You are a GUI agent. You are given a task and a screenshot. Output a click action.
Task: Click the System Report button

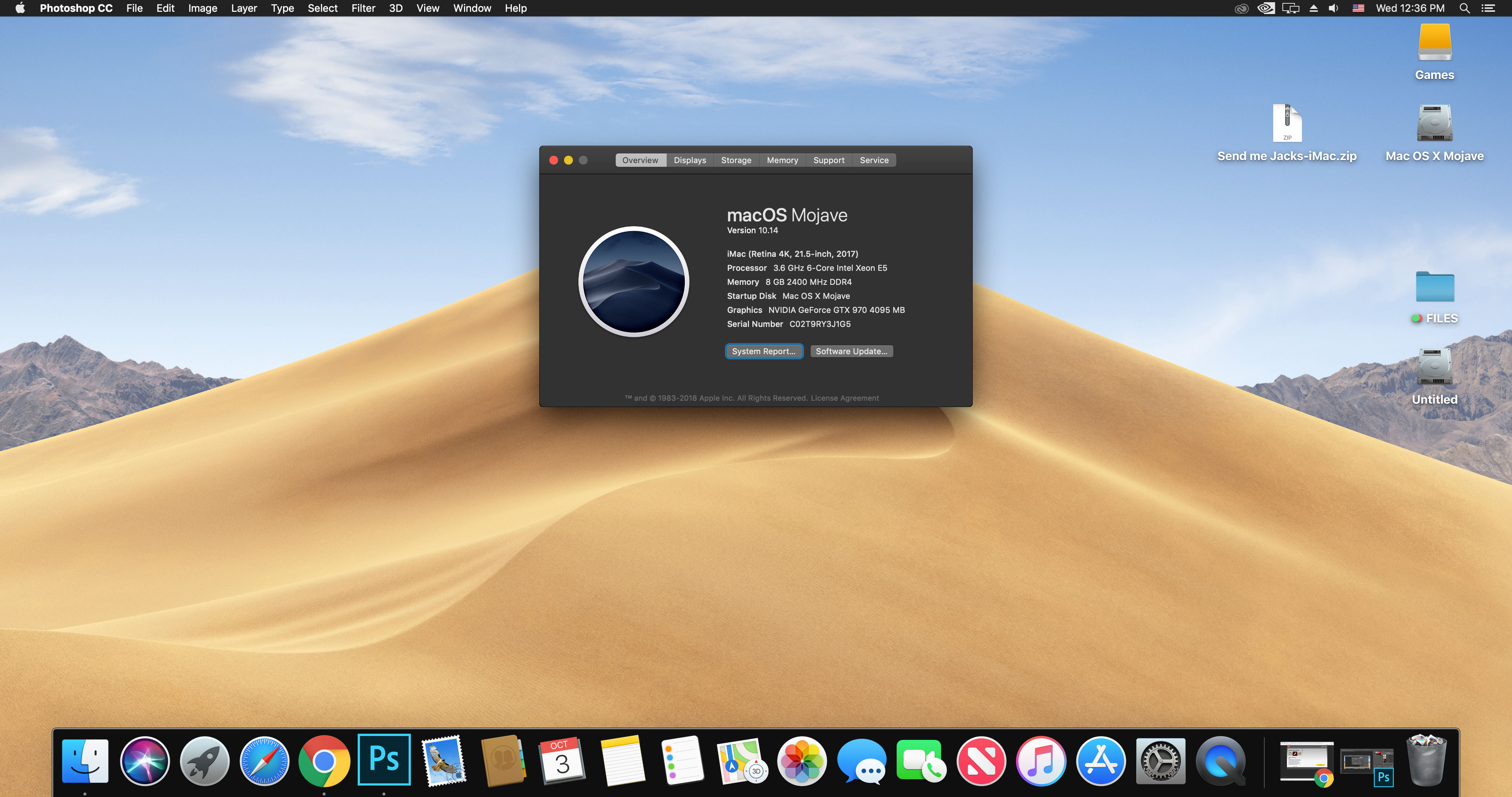(764, 351)
